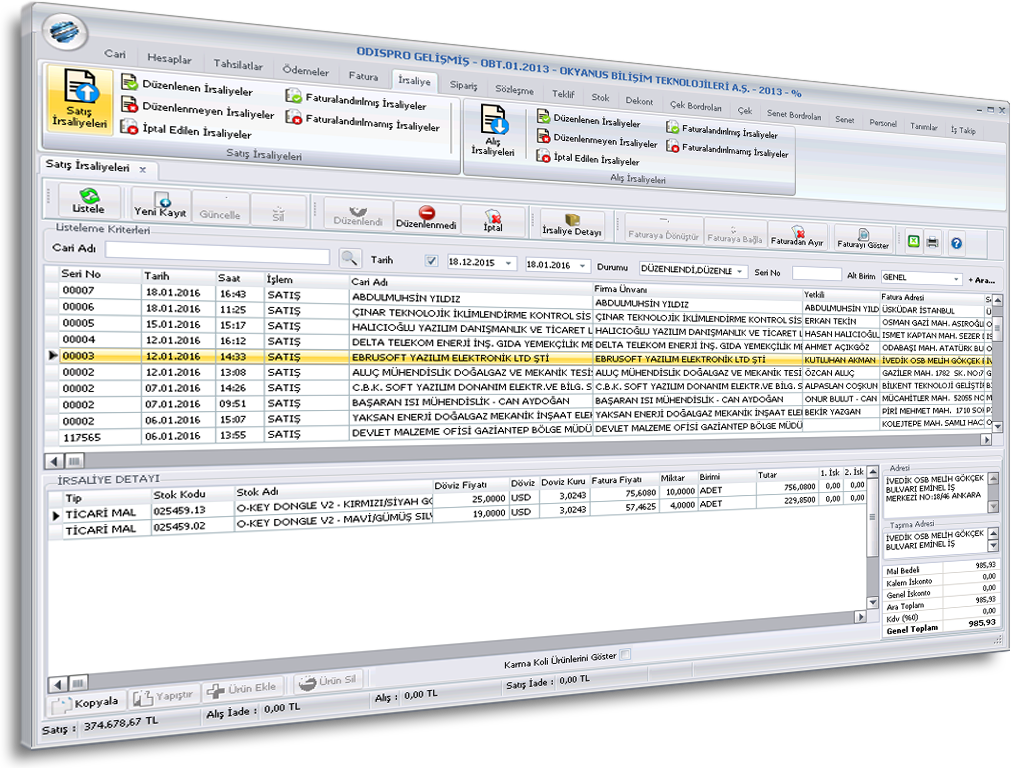Click the Güncelle toolbar button
Screen dimensions: 1024x768
[220, 208]
